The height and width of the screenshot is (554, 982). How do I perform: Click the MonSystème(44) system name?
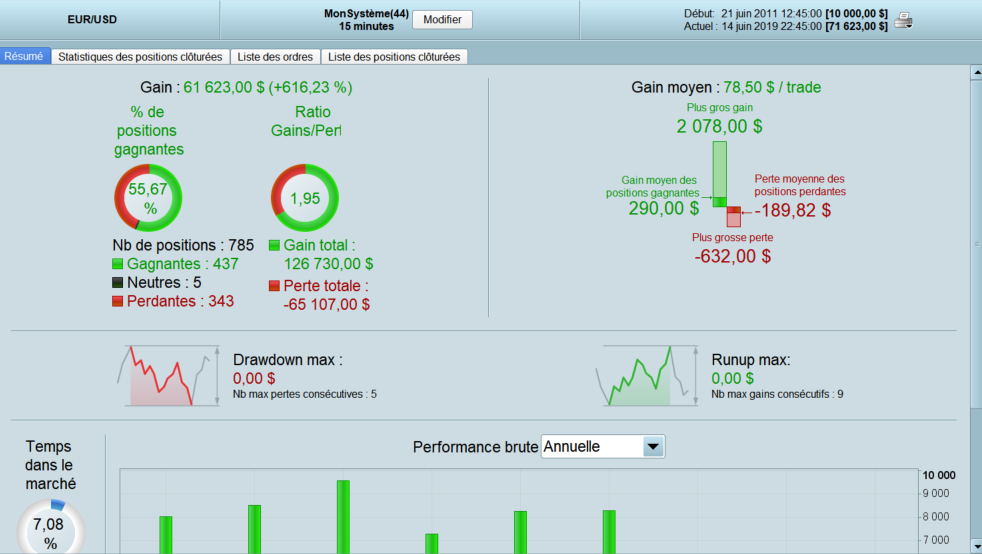coord(366,13)
